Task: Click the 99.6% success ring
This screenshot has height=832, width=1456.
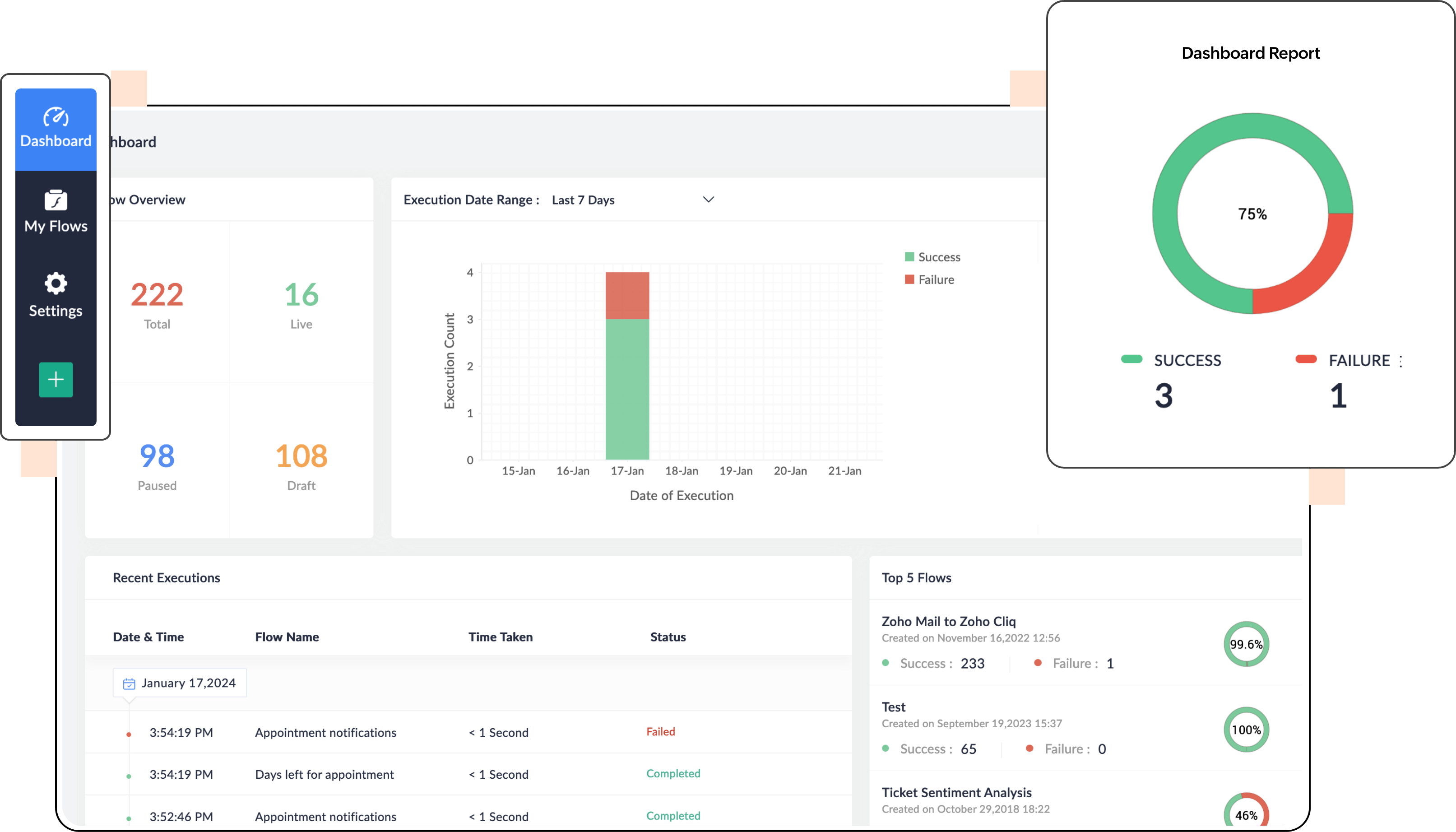Action: click(x=1246, y=644)
